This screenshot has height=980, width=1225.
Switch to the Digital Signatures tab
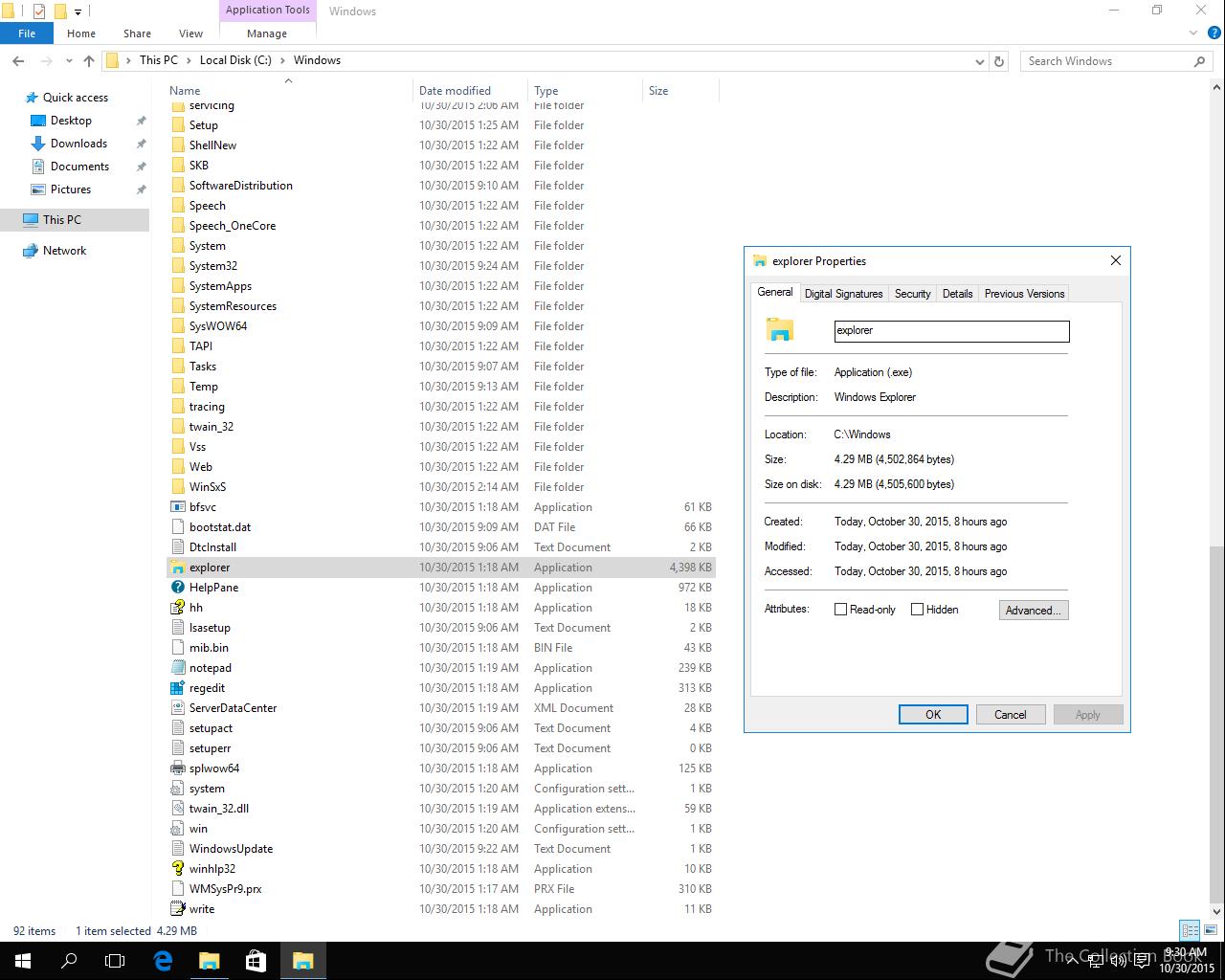pyautogui.click(x=844, y=294)
